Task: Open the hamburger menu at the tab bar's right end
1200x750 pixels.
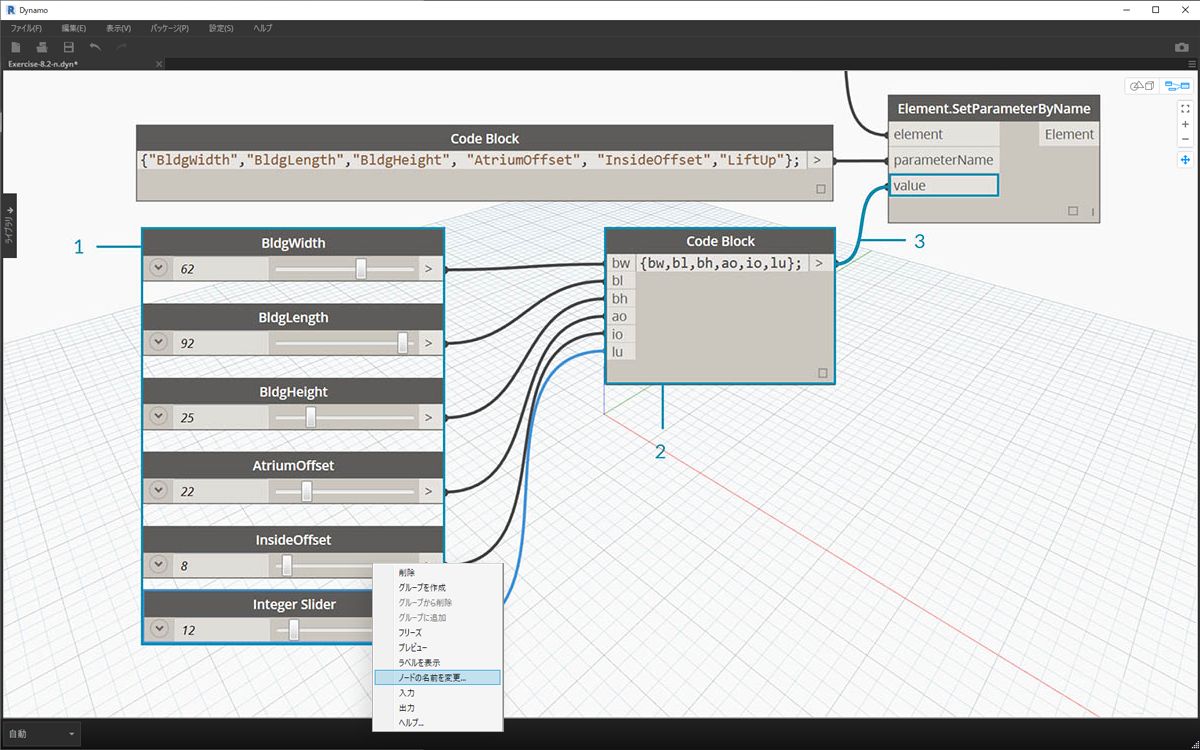Action: (x=1192, y=64)
